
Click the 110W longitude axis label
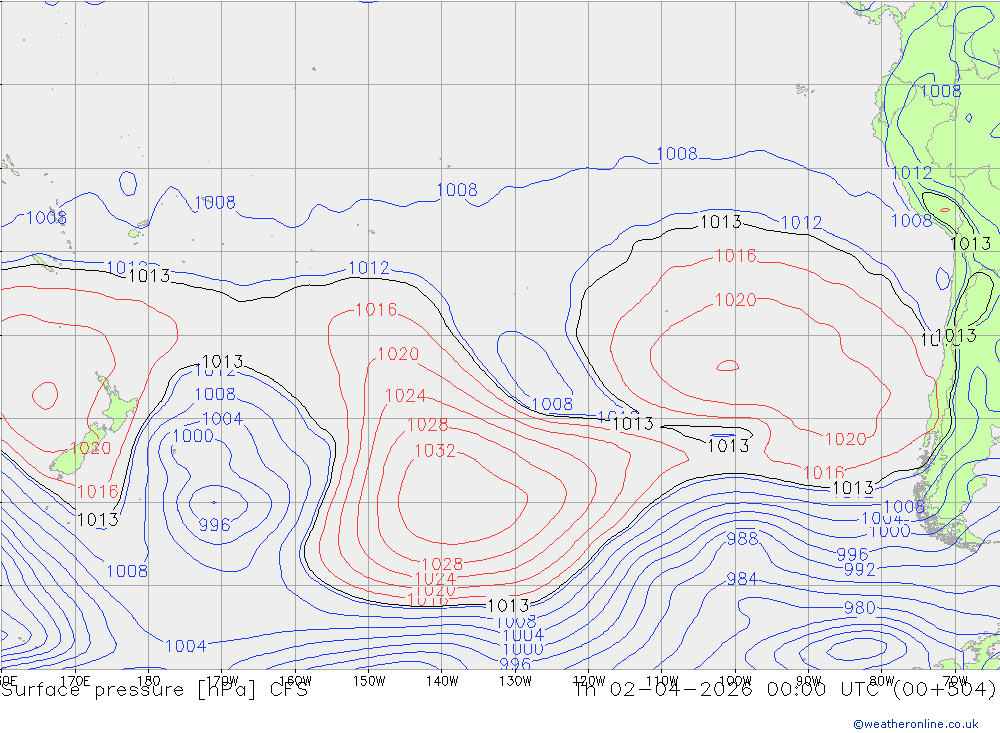tap(662, 681)
